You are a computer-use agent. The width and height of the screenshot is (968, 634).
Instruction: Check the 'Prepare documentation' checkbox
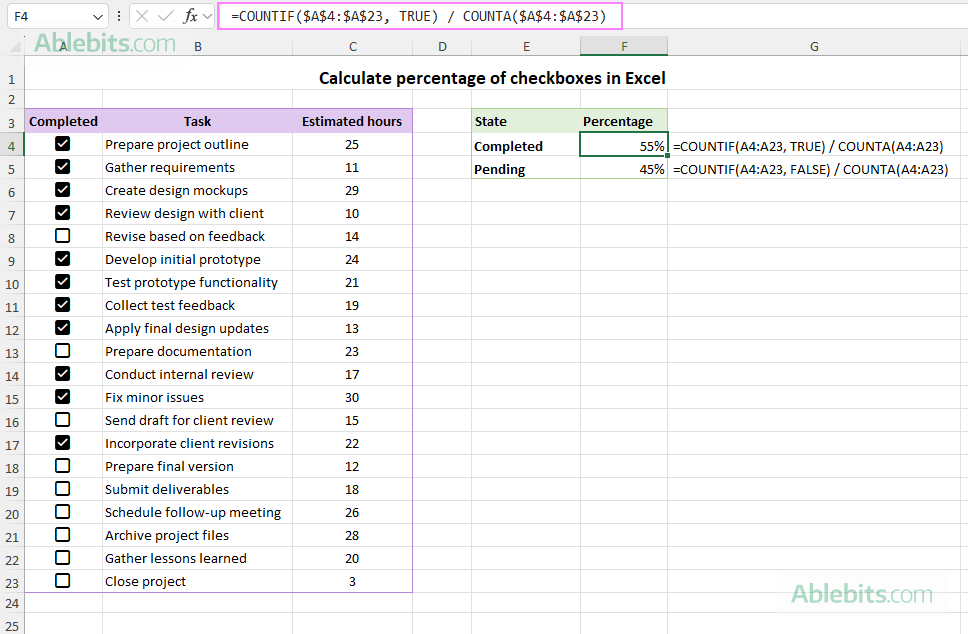pyautogui.click(x=62, y=350)
